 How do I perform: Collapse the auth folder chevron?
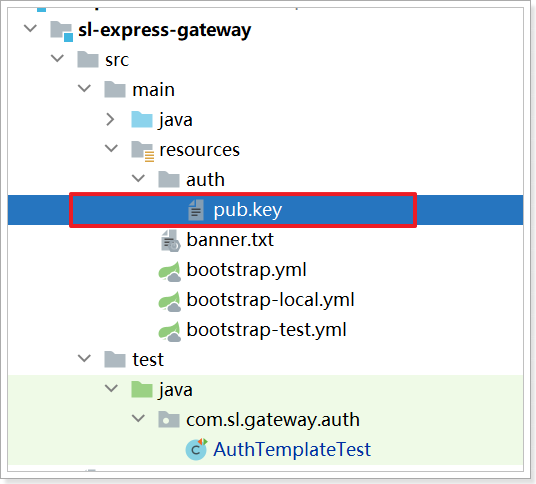(138, 178)
